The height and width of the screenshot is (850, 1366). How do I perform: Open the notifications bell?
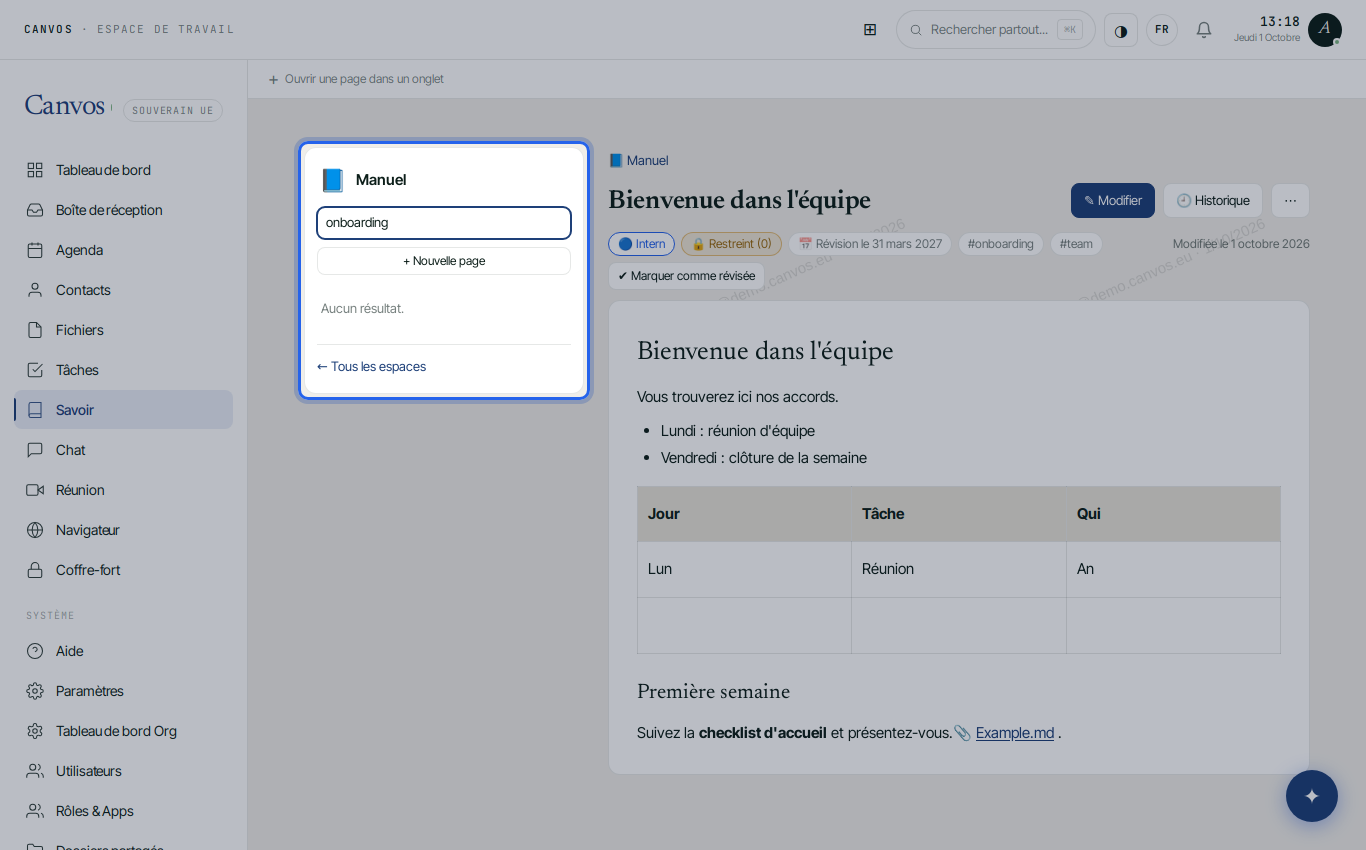click(x=1204, y=30)
